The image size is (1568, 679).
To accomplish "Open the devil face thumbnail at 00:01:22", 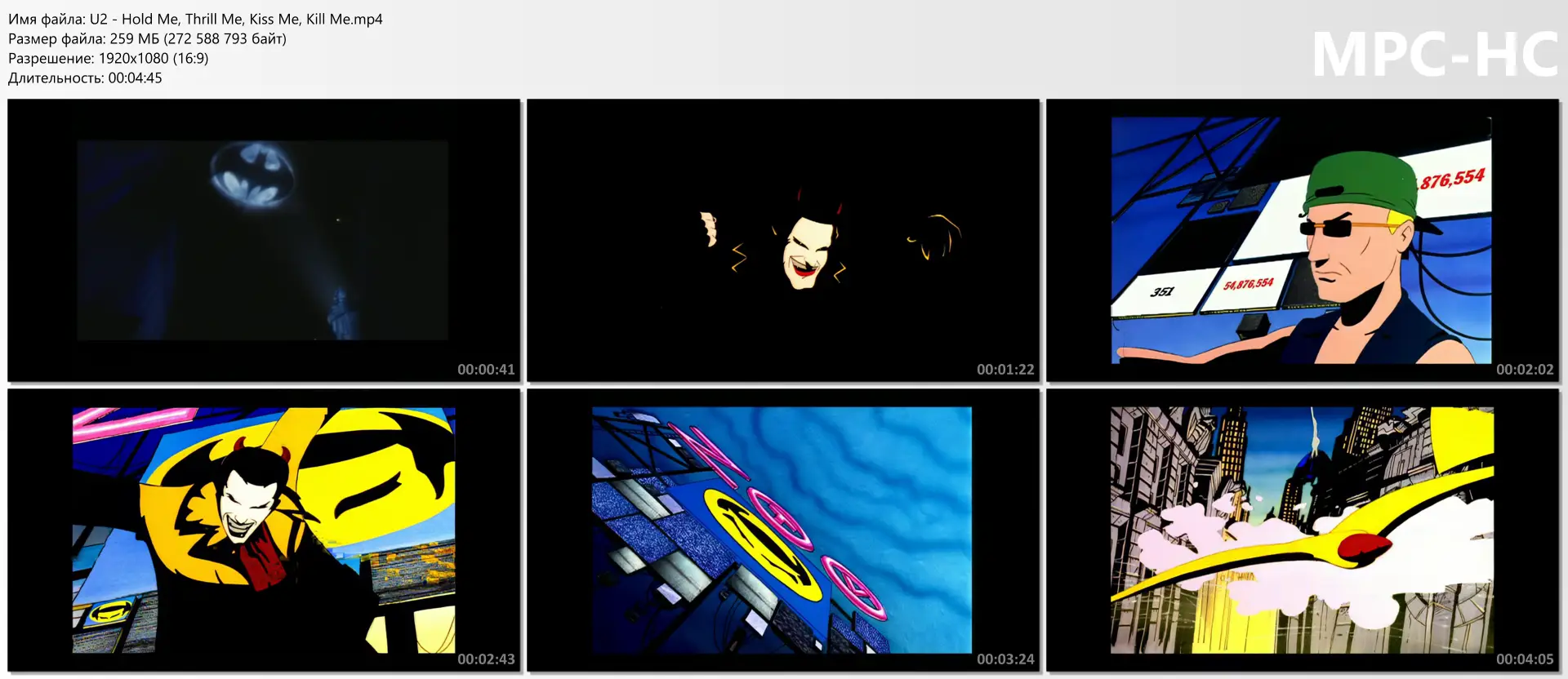I will pos(783,241).
